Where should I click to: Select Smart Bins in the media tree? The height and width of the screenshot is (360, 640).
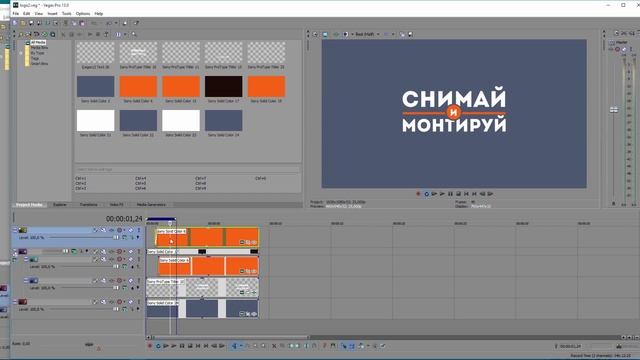coord(39,64)
